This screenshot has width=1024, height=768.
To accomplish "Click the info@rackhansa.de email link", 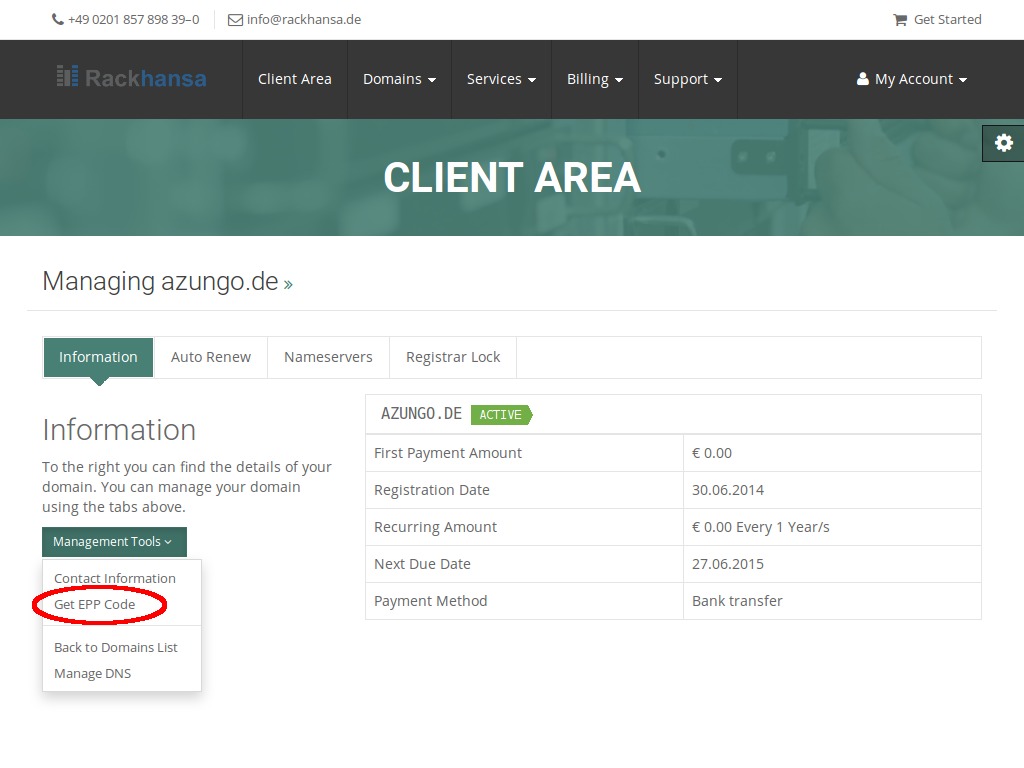I will pos(304,20).
